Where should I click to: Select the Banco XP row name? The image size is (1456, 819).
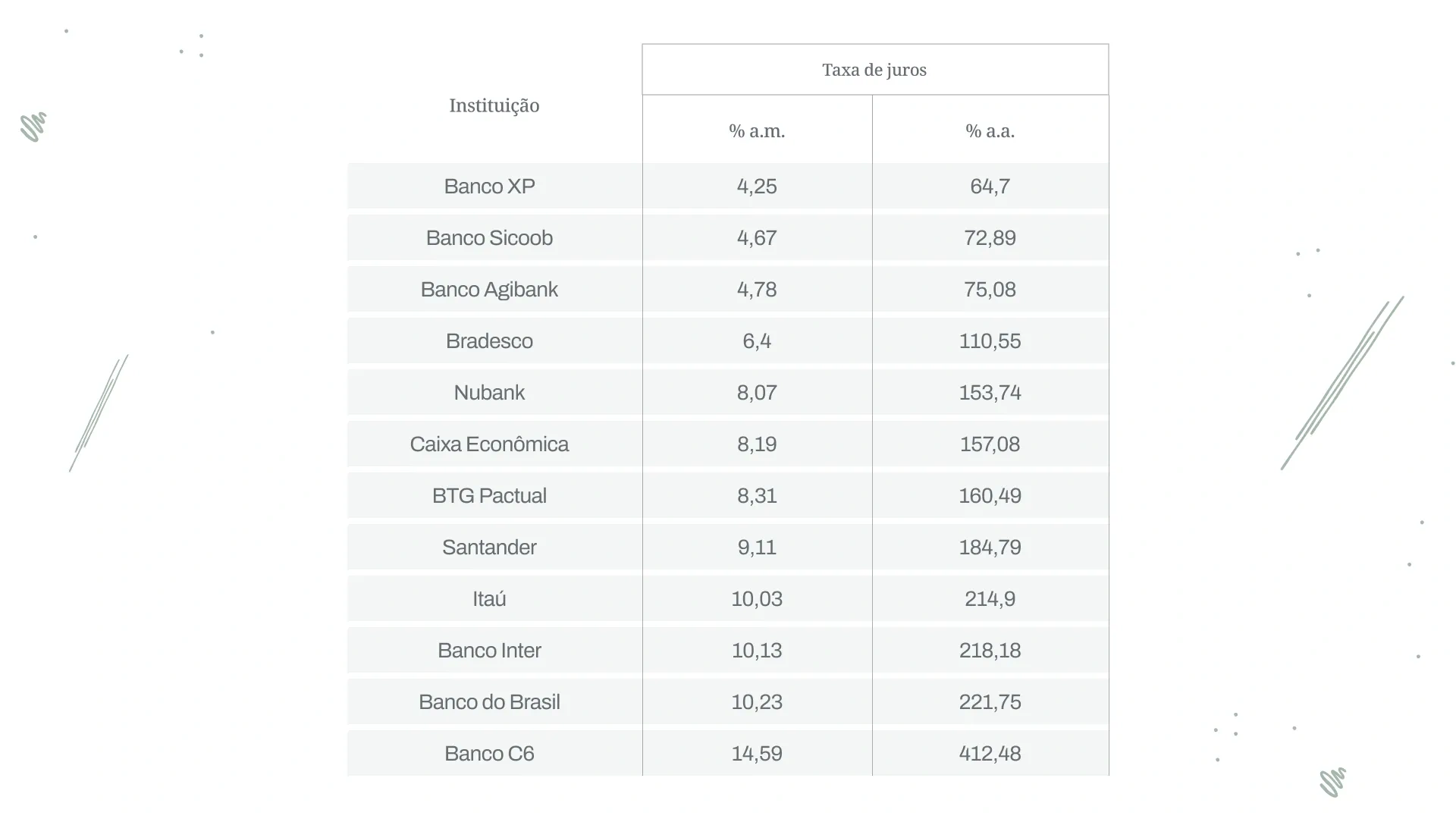pyautogui.click(x=489, y=187)
